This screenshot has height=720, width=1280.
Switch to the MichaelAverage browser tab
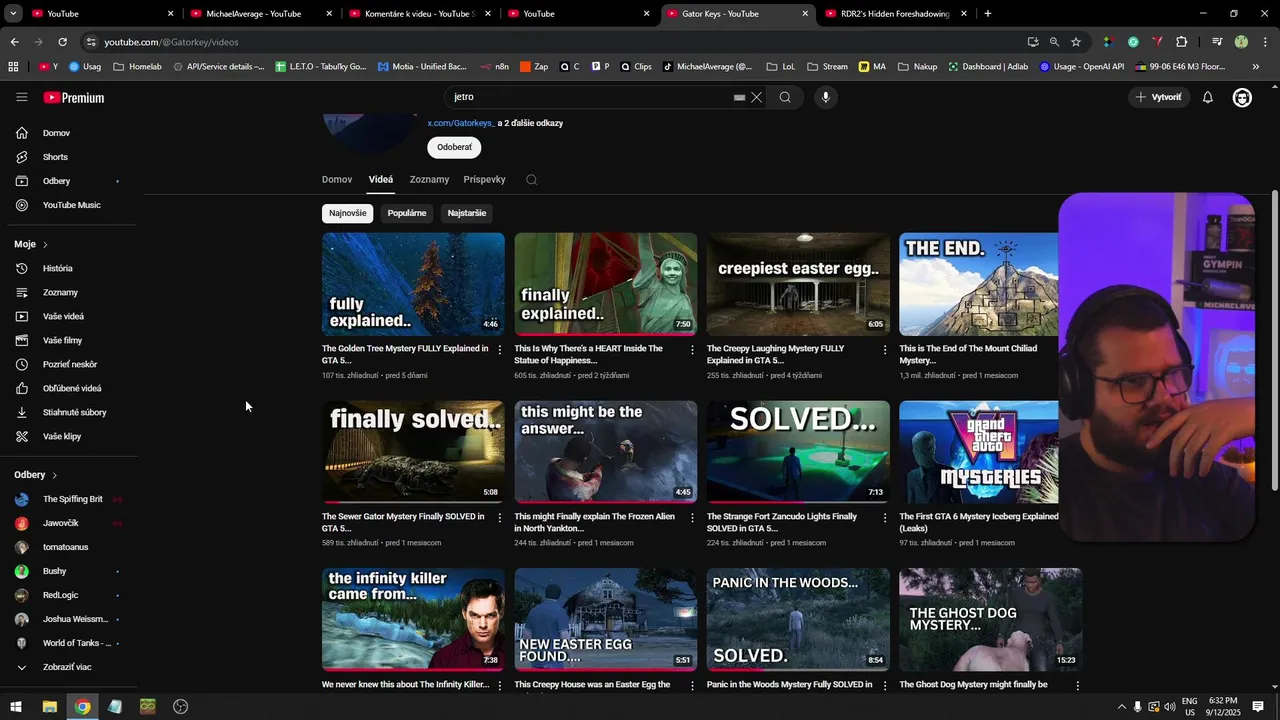[260, 14]
